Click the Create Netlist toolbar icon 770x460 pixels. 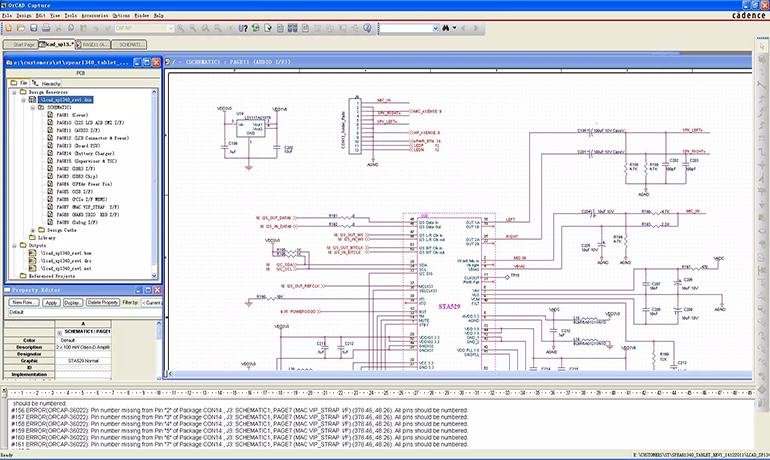[x=280, y=28]
